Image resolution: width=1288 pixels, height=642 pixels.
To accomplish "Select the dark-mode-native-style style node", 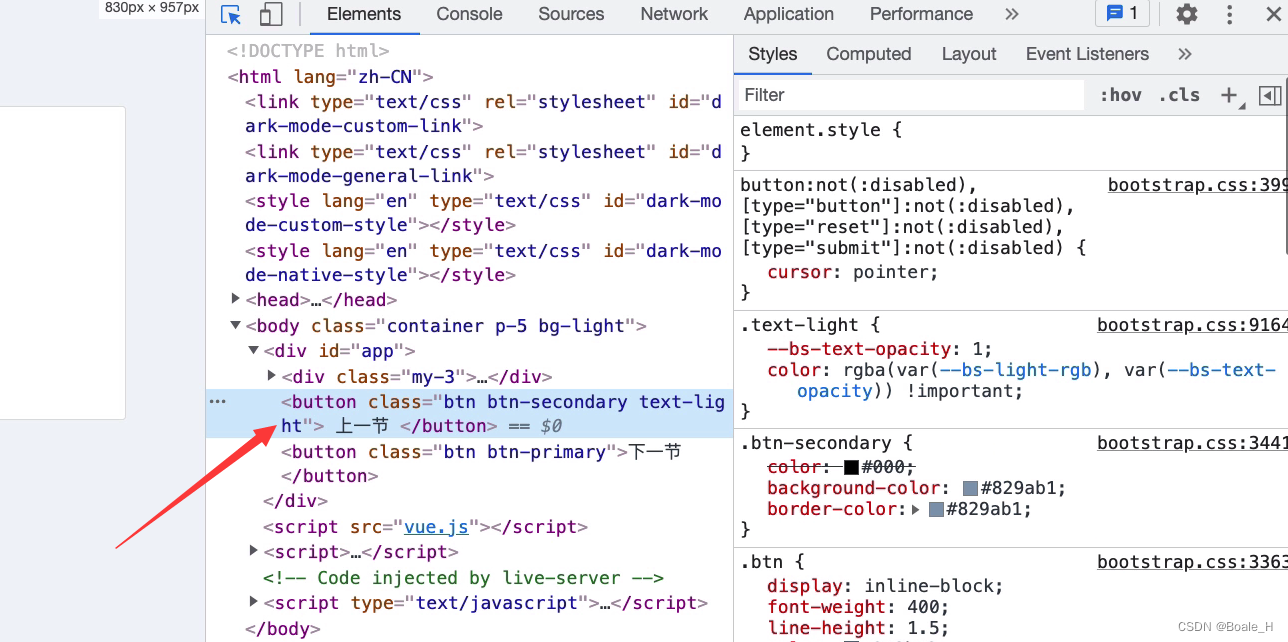I will [x=483, y=263].
